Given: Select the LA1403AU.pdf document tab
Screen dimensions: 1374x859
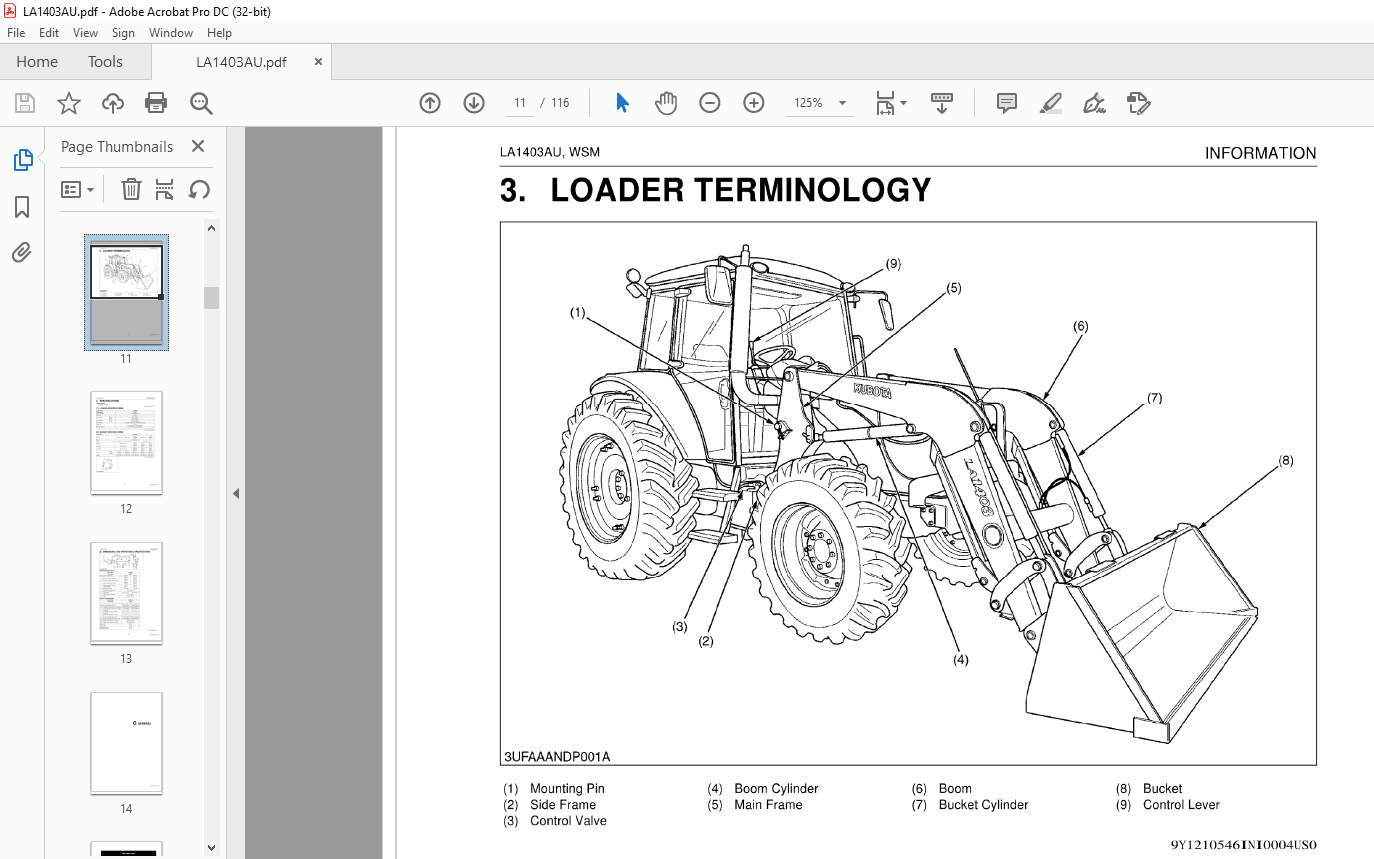Looking at the screenshot, I should (241, 62).
